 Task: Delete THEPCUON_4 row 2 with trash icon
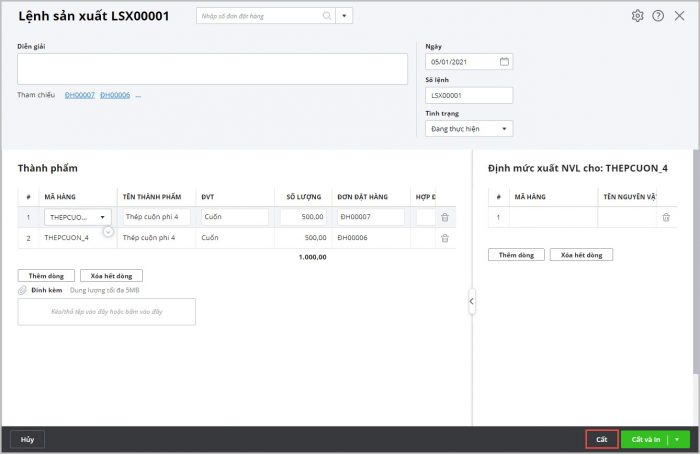coord(444,238)
